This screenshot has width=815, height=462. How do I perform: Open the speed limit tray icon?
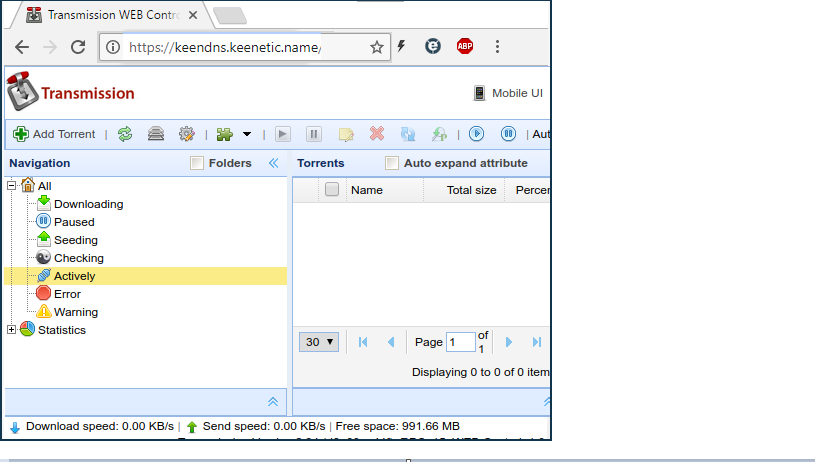(x=156, y=134)
